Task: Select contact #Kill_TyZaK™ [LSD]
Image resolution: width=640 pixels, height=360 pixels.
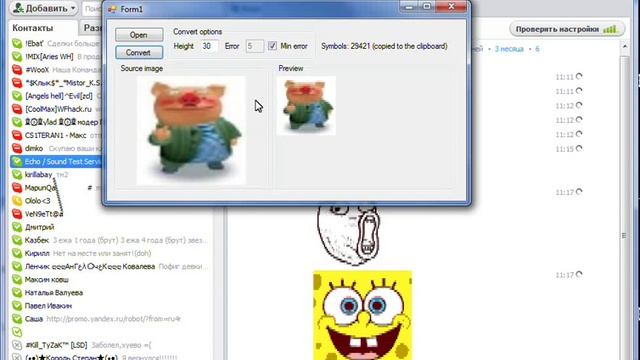Action: 56,345
